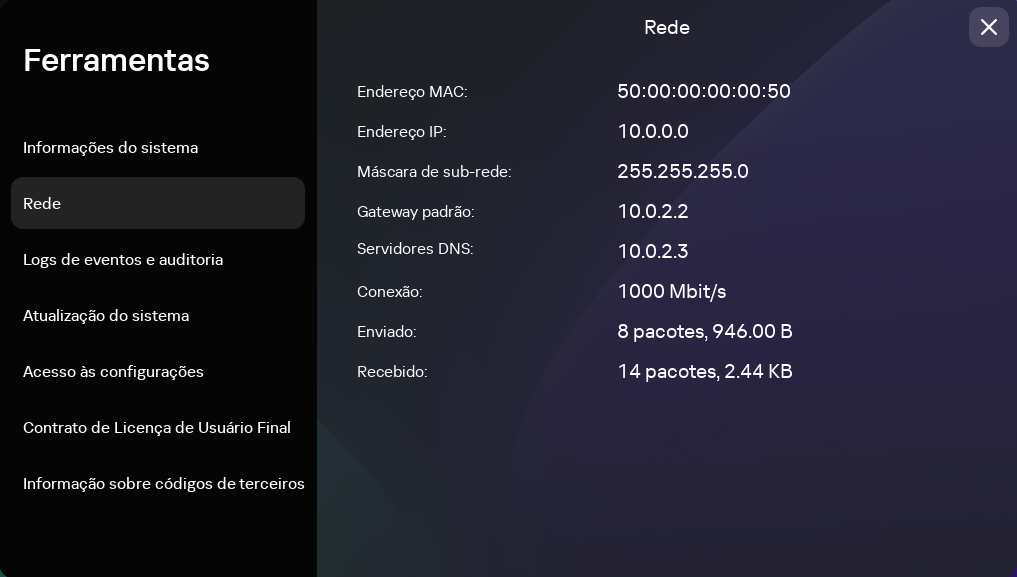Click the Ferramentas heading

pos(116,61)
